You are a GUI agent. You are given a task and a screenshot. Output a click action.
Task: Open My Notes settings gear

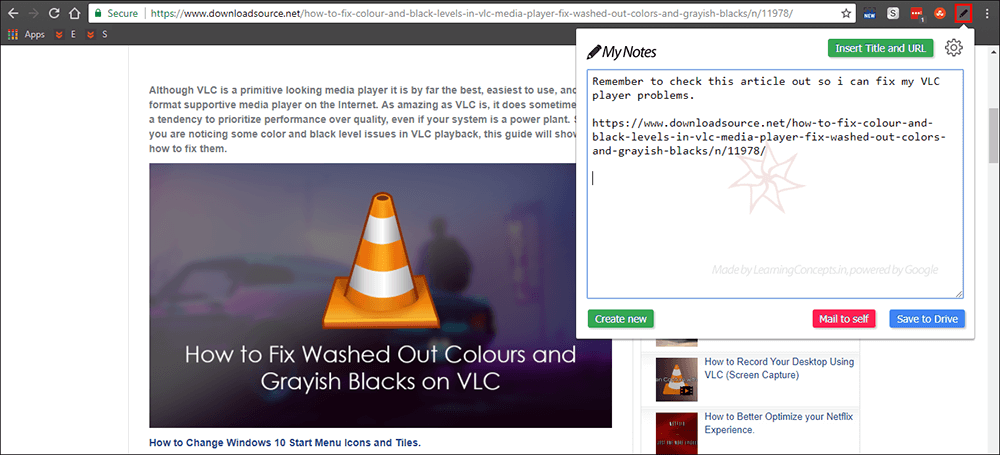[953, 48]
